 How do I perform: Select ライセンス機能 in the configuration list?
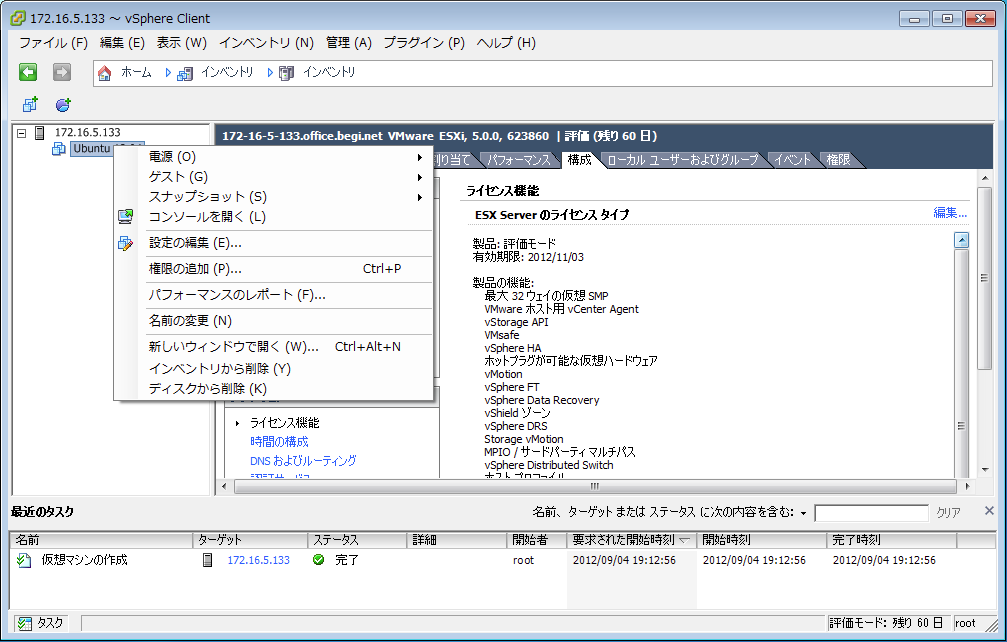pos(285,422)
